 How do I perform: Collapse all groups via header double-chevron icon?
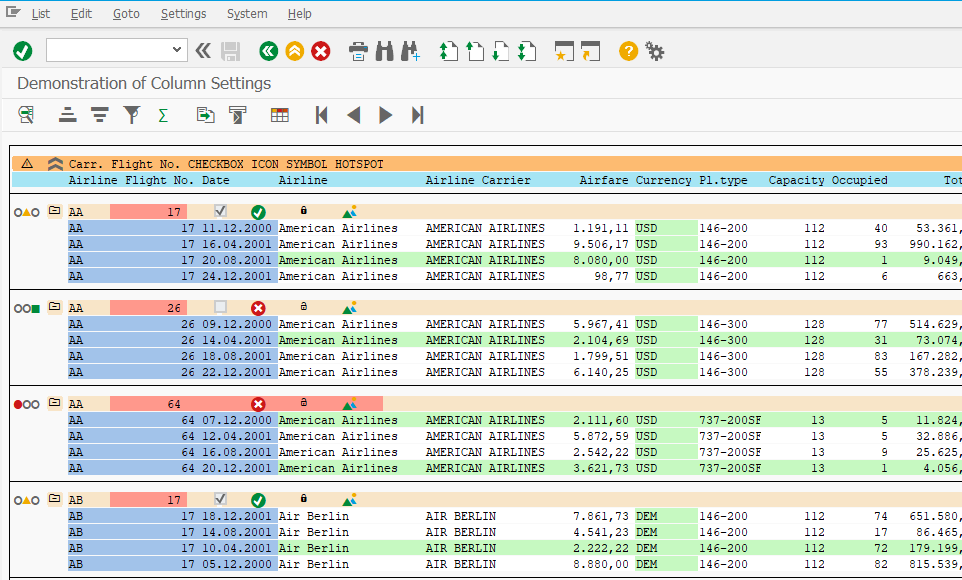pyautogui.click(x=55, y=164)
